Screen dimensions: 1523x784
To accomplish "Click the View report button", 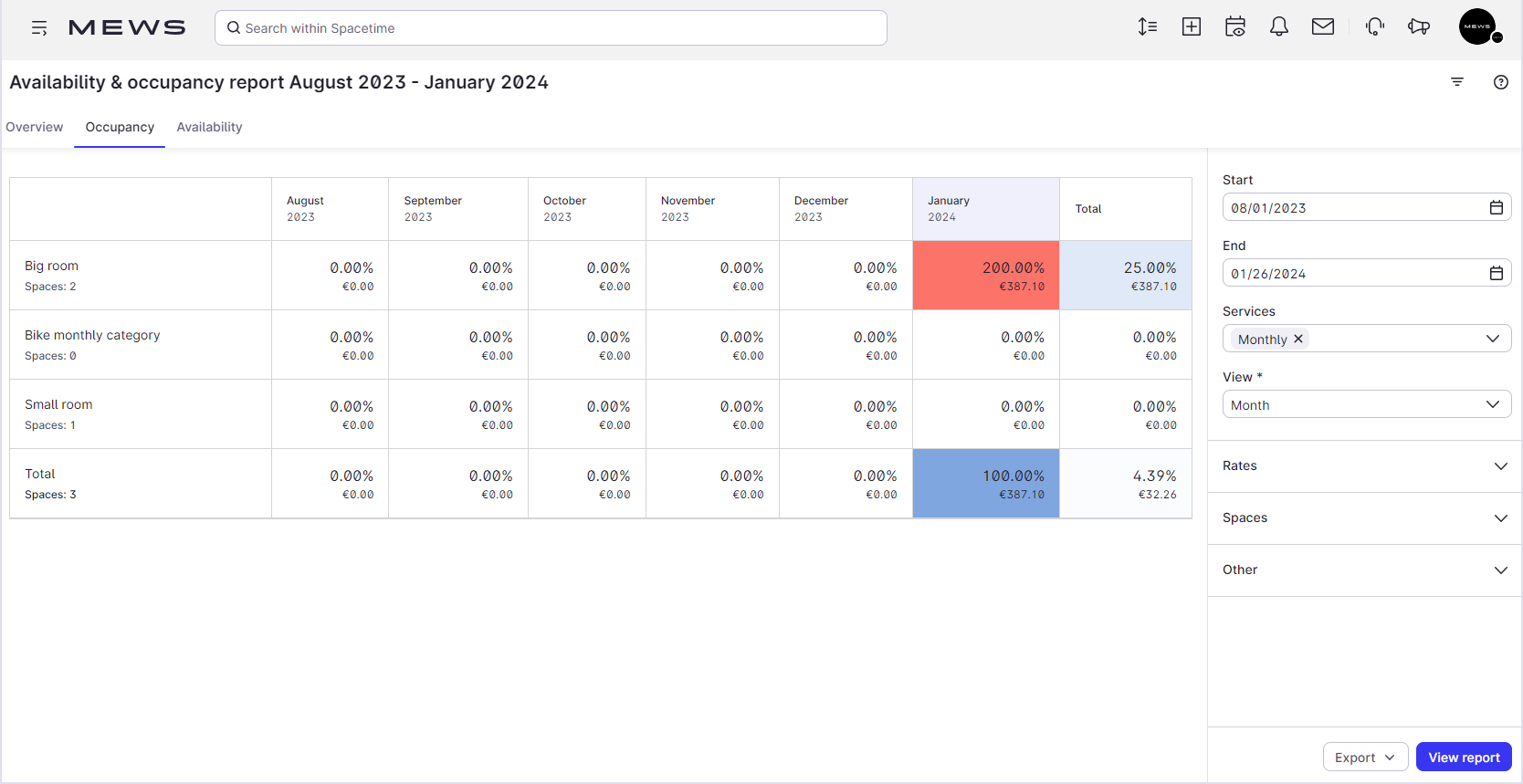I will tap(1464, 758).
